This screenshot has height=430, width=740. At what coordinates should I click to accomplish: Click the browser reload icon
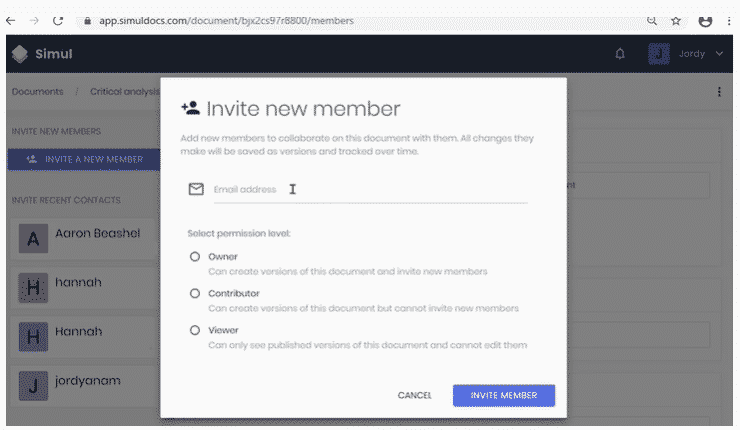click(58, 21)
